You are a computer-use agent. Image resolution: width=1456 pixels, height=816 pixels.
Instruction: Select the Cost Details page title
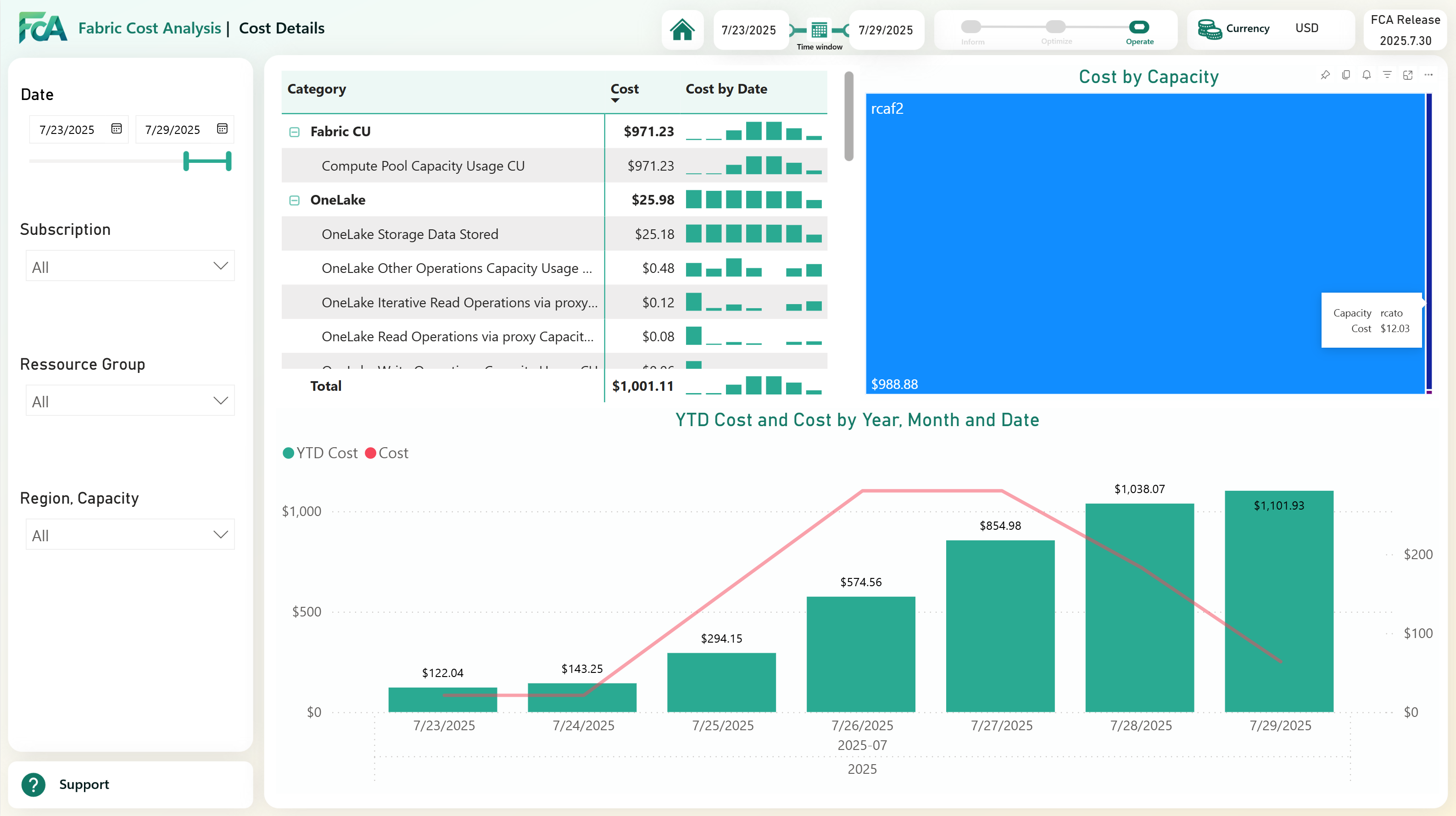pyautogui.click(x=281, y=28)
